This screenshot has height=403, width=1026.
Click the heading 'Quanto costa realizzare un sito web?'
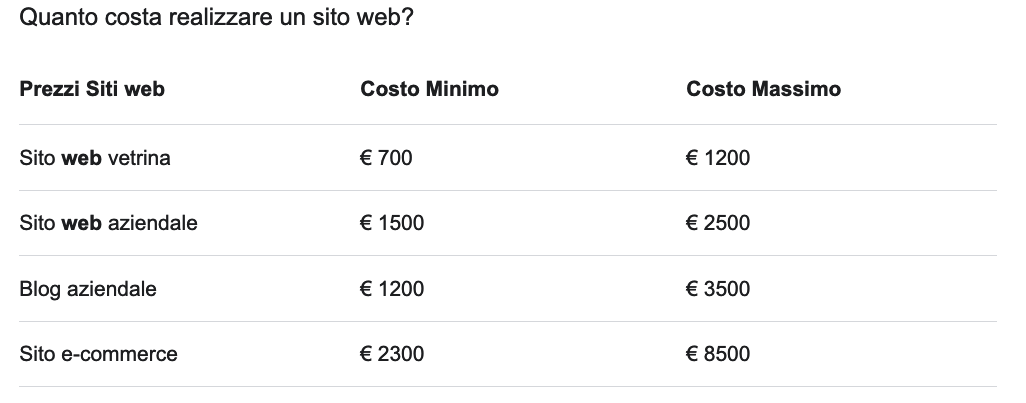click(216, 18)
